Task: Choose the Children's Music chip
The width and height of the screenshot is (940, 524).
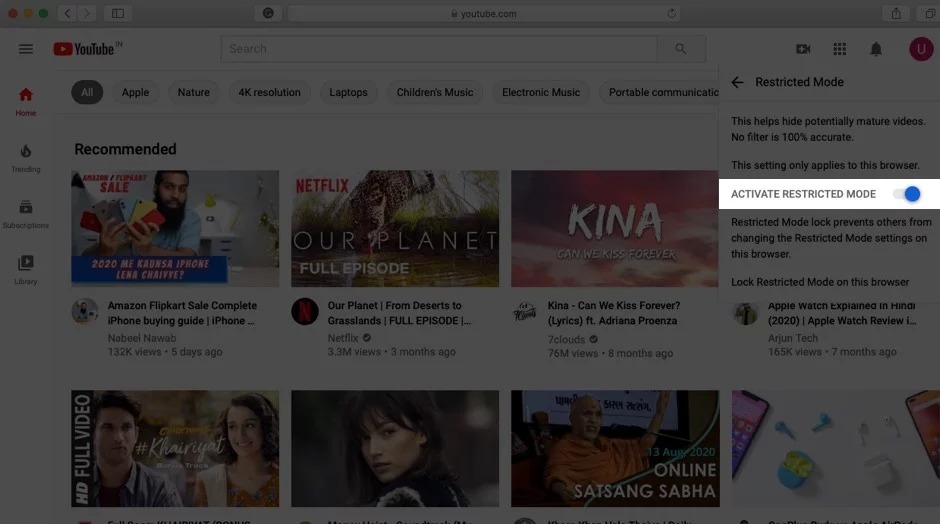Action: point(435,93)
